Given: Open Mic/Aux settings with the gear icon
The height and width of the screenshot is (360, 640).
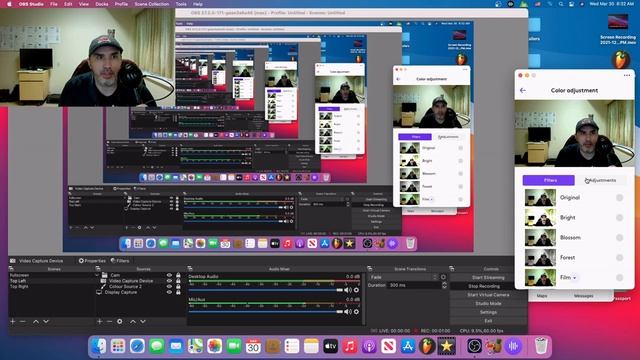Looking at the screenshot, I should coord(356,312).
